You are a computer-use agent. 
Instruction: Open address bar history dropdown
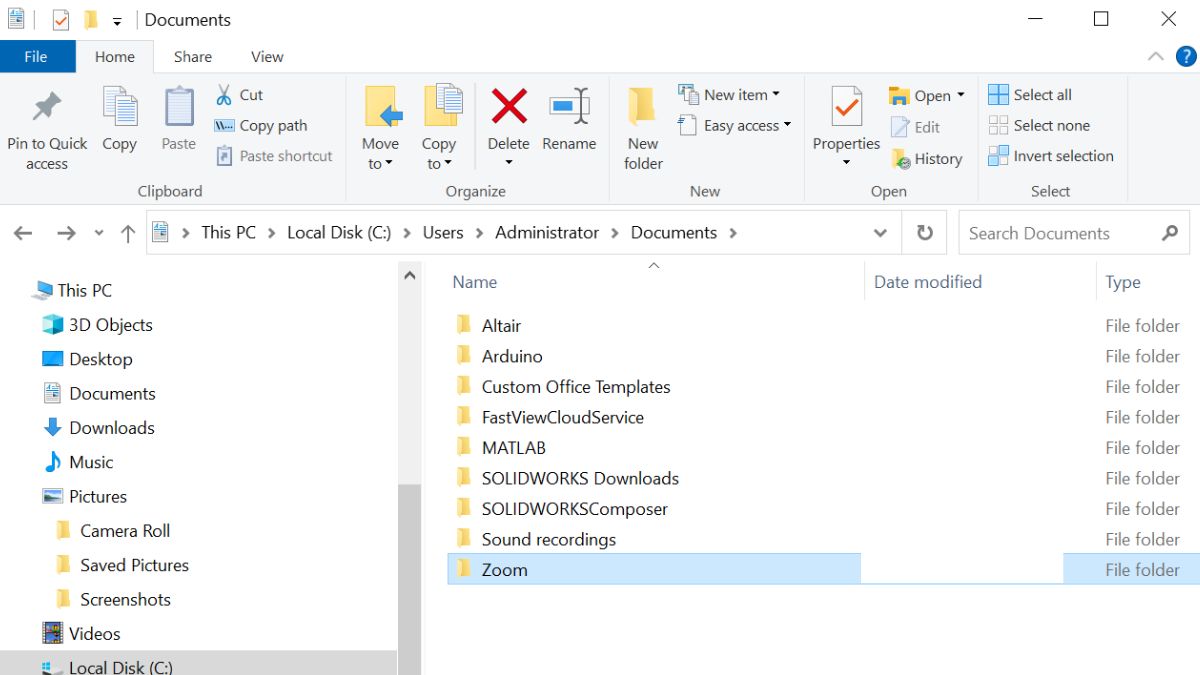point(880,233)
